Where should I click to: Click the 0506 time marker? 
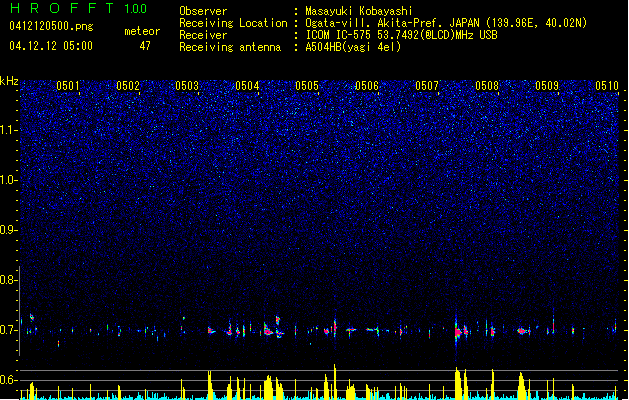[x=367, y=85]
